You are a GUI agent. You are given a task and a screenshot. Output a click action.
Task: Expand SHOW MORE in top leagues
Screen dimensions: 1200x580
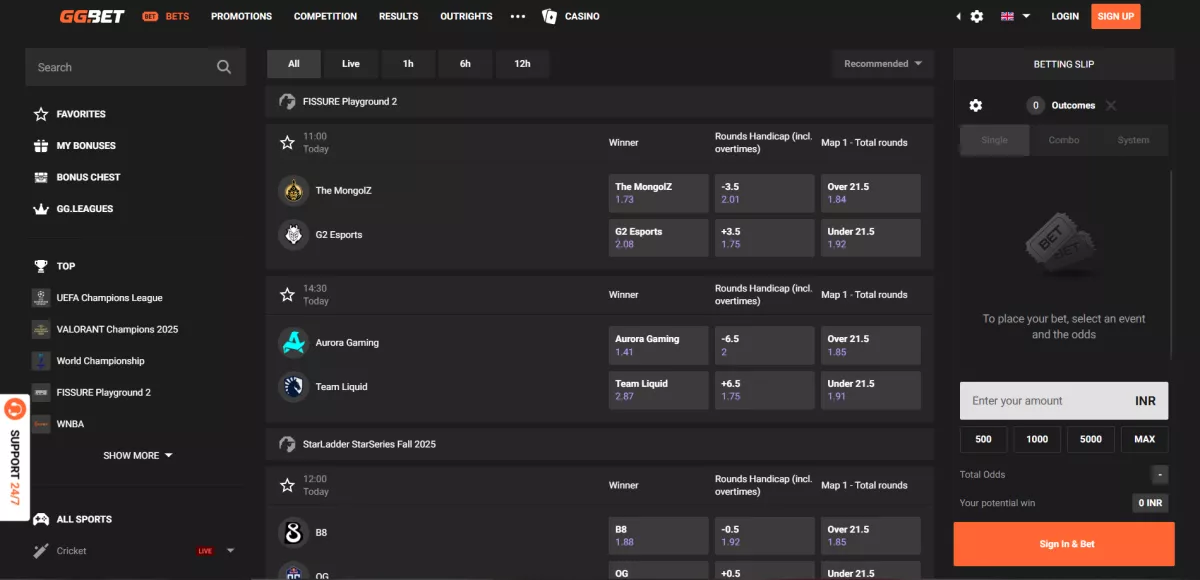coord(138,455)
